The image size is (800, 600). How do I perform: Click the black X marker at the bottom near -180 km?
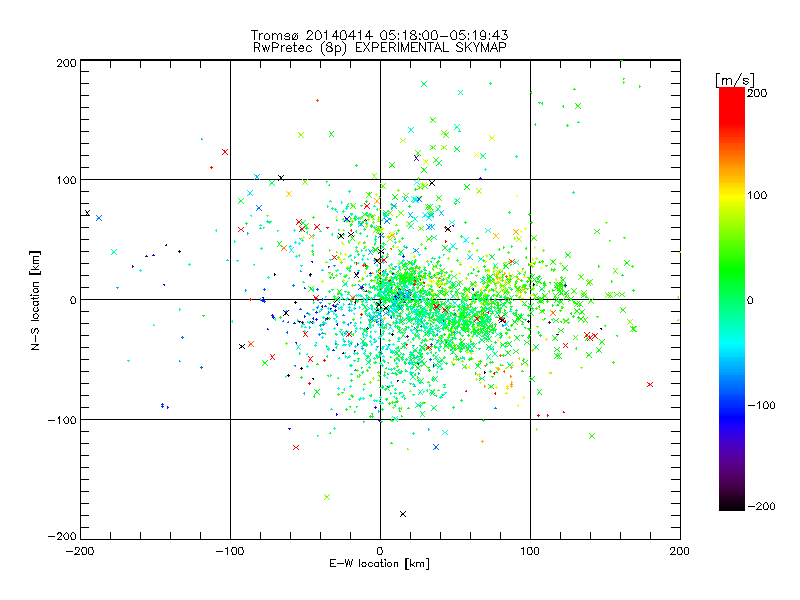click(x=403, y=514)
